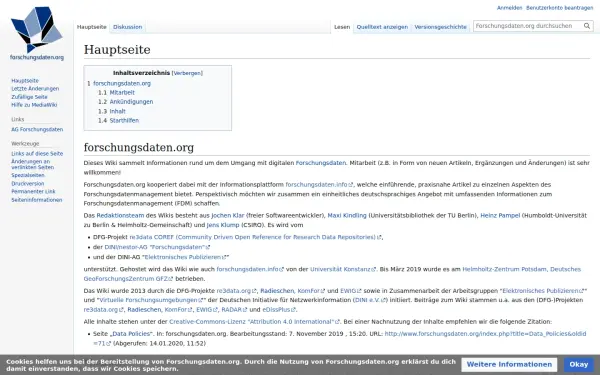Open forschungsdaten.info link in second paragraph
The image size is (600, 375).
click(319, 185)
